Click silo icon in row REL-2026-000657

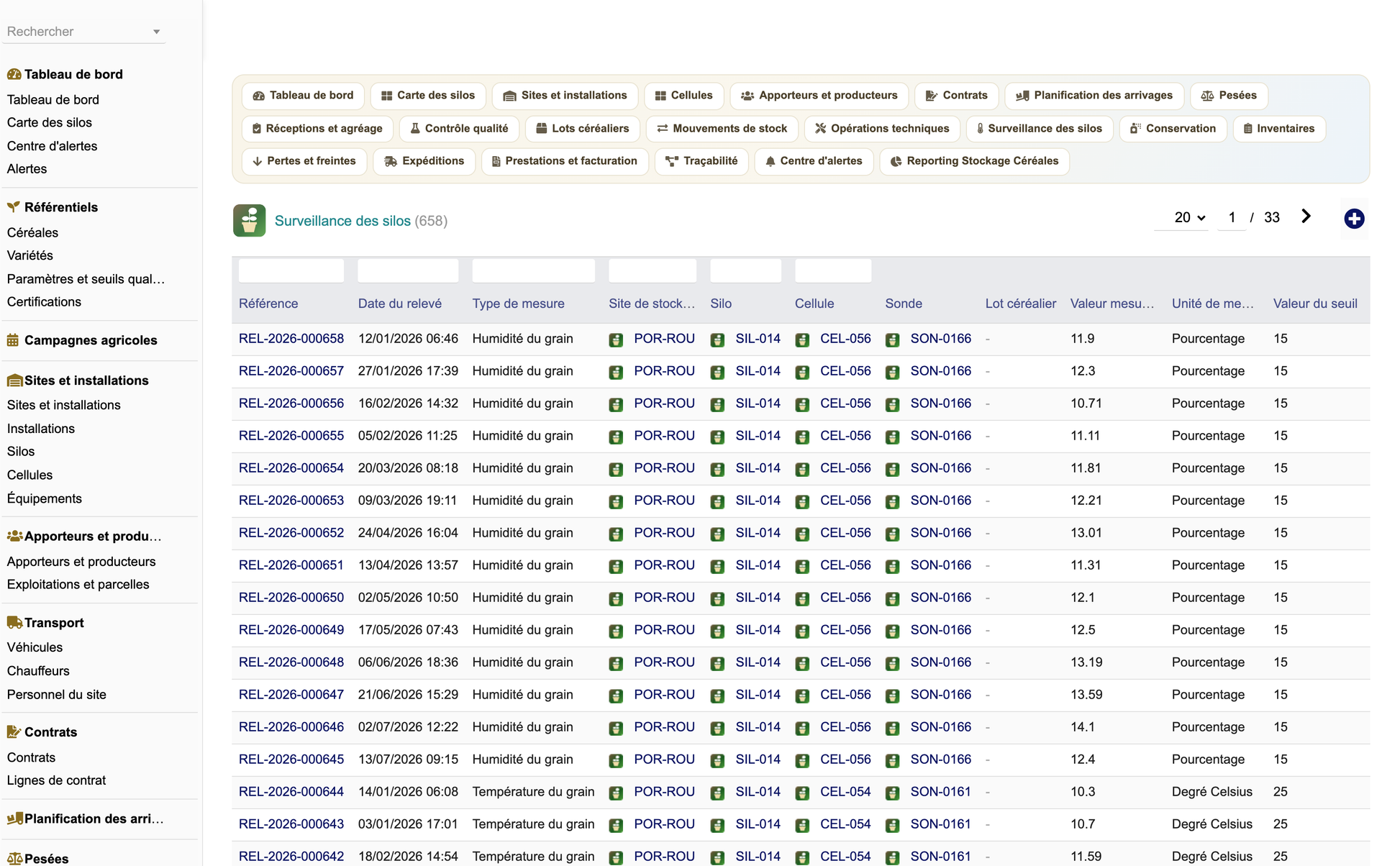(717, 372)
